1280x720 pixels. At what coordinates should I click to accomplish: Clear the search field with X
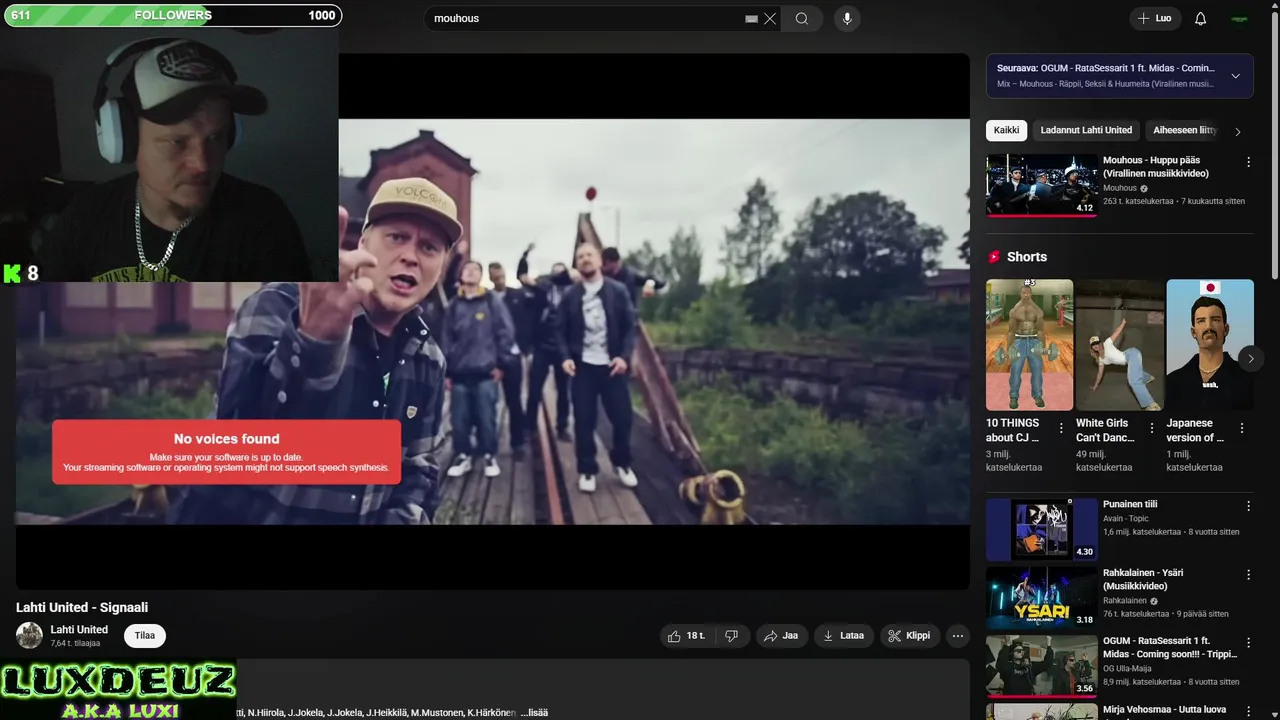tap(770, 18)
